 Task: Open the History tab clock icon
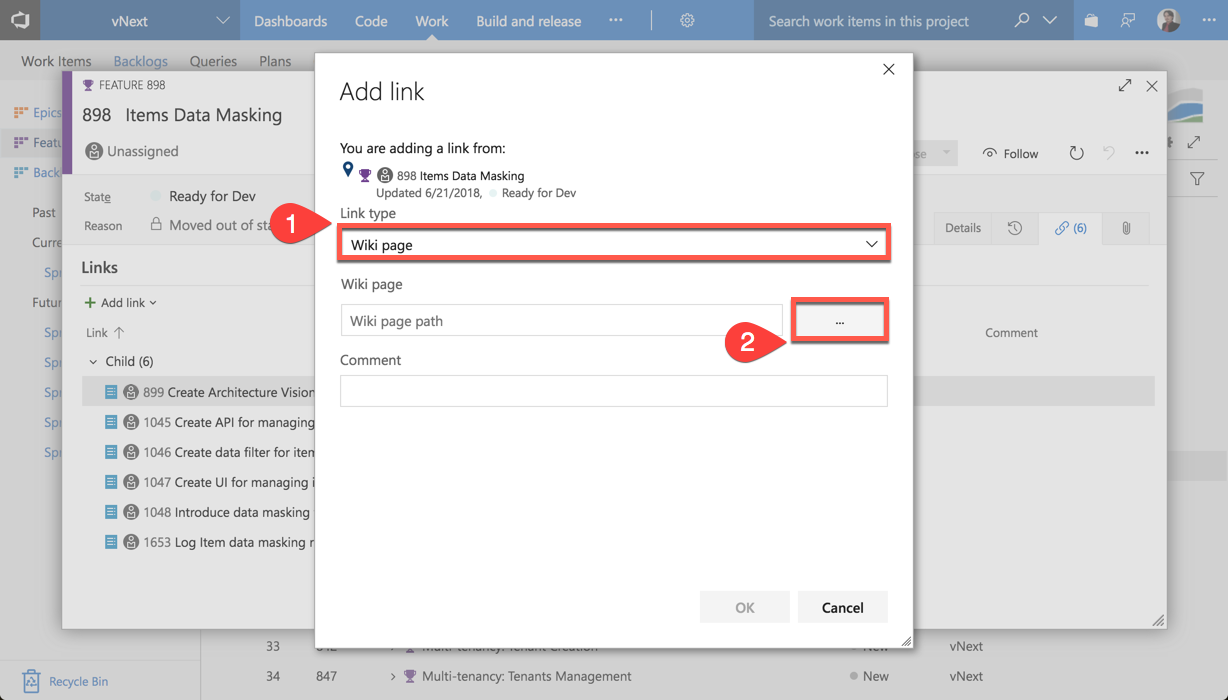(1015, 228)
